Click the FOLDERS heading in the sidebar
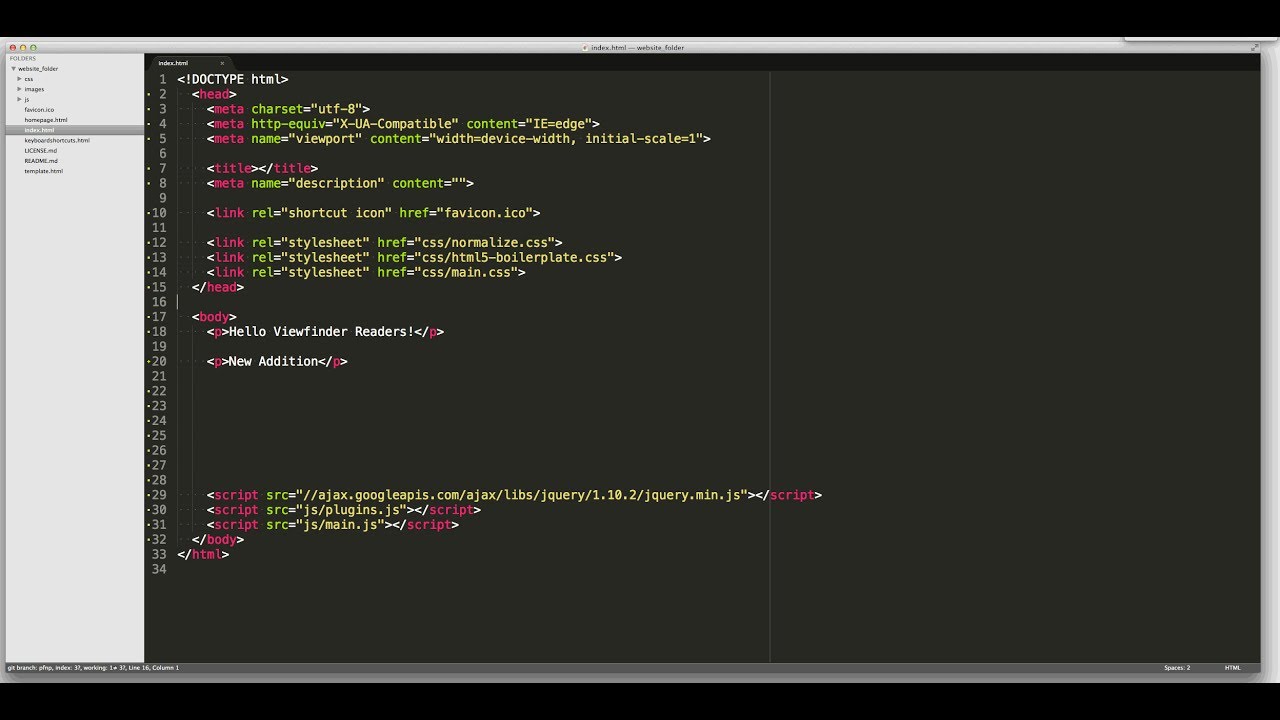1280x720 pixels. click(22, 58)
